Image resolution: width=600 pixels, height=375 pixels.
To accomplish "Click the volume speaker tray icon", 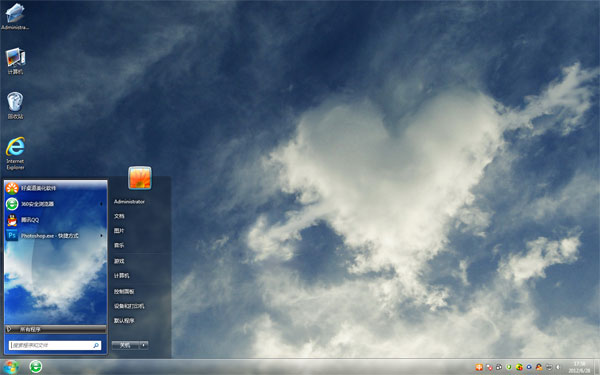I will pos(559,367).
